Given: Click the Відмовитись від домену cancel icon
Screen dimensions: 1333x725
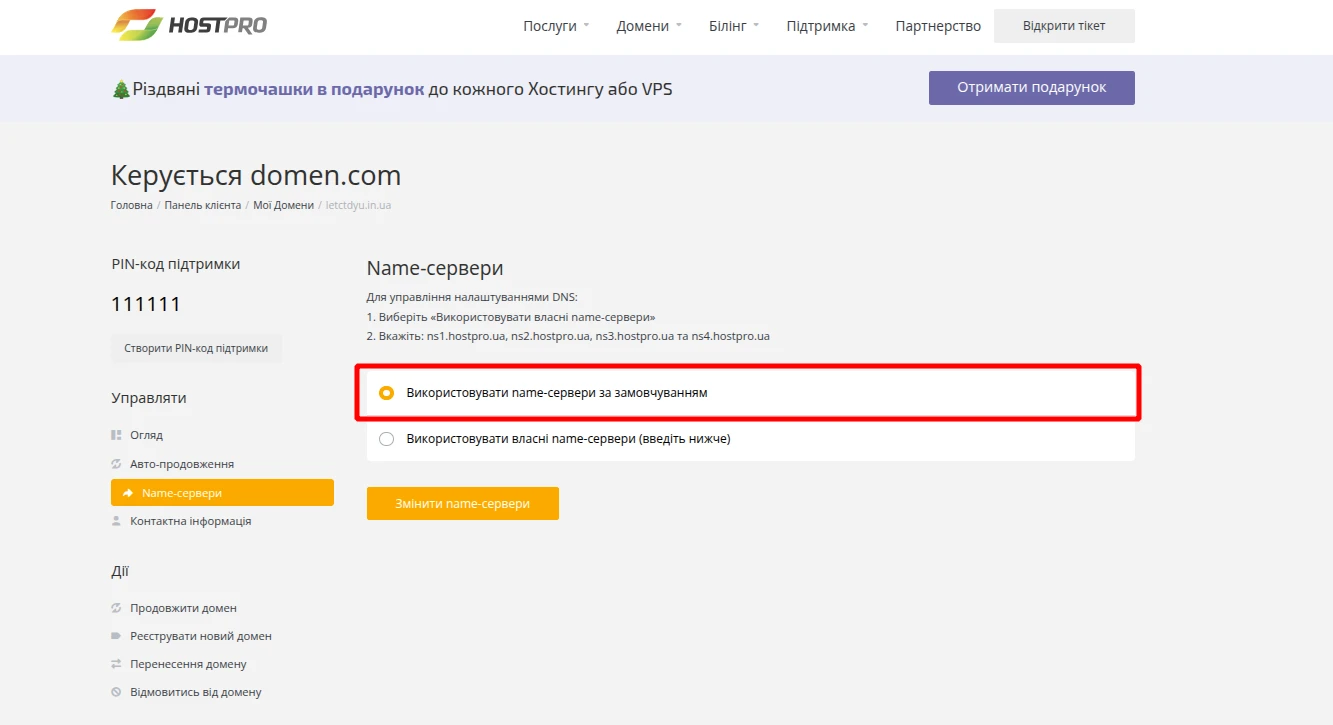Looking at the screenshot, I should (x=117, y=691).
